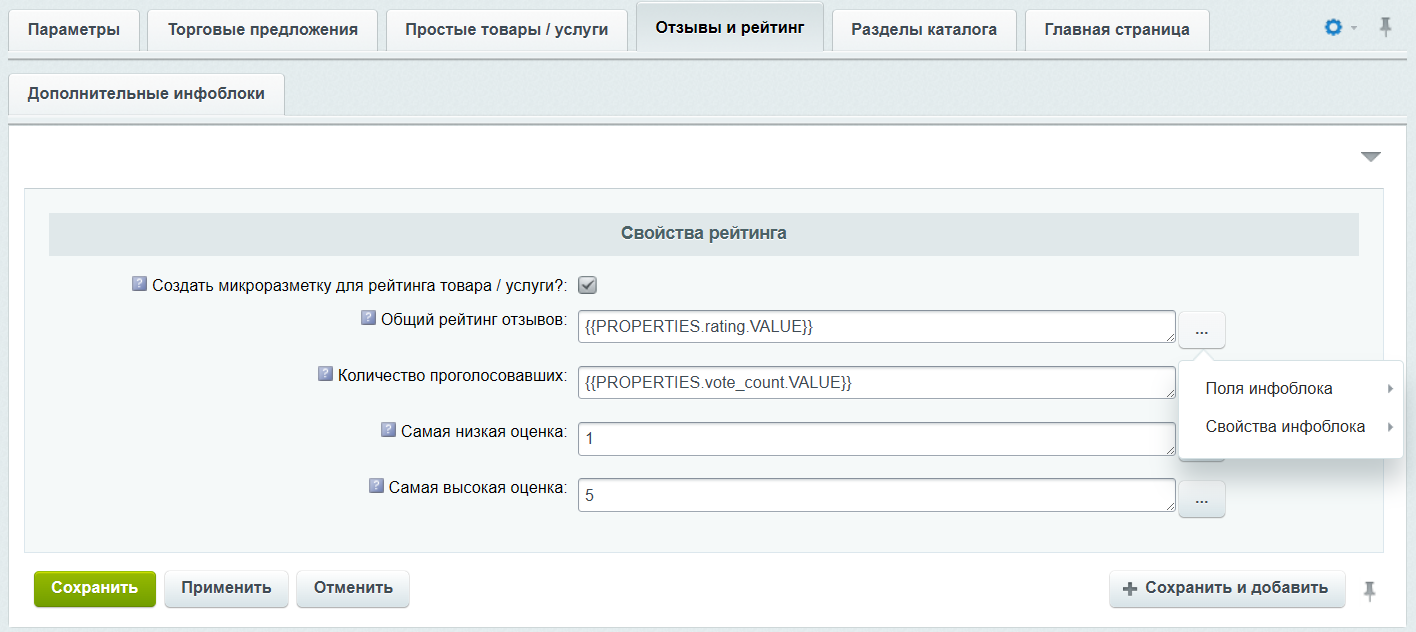Open the dropdown arrow beside the gear
The height and width of the screenshot is (632, 1416).
pos(1354,28)
